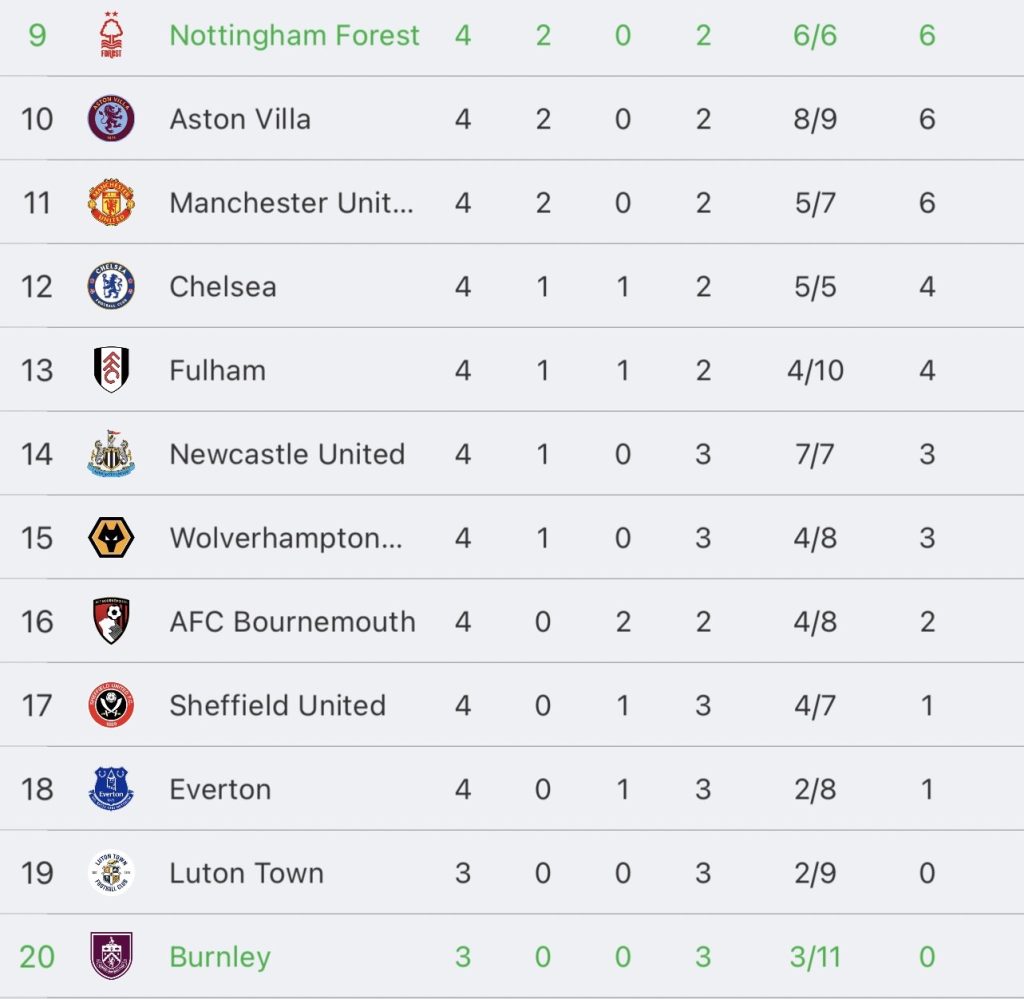Tap the Fulham shield crest

(x=111, y=369)
